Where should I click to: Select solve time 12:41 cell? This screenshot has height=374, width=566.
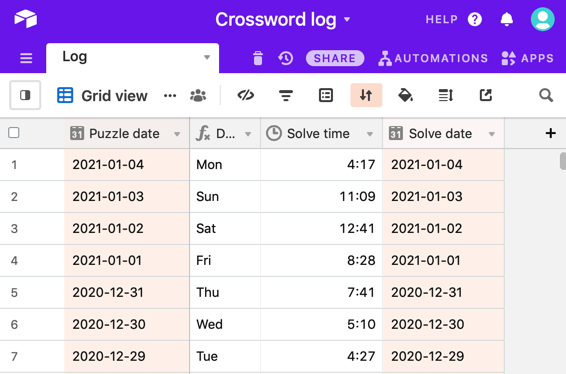click(321, 229)
